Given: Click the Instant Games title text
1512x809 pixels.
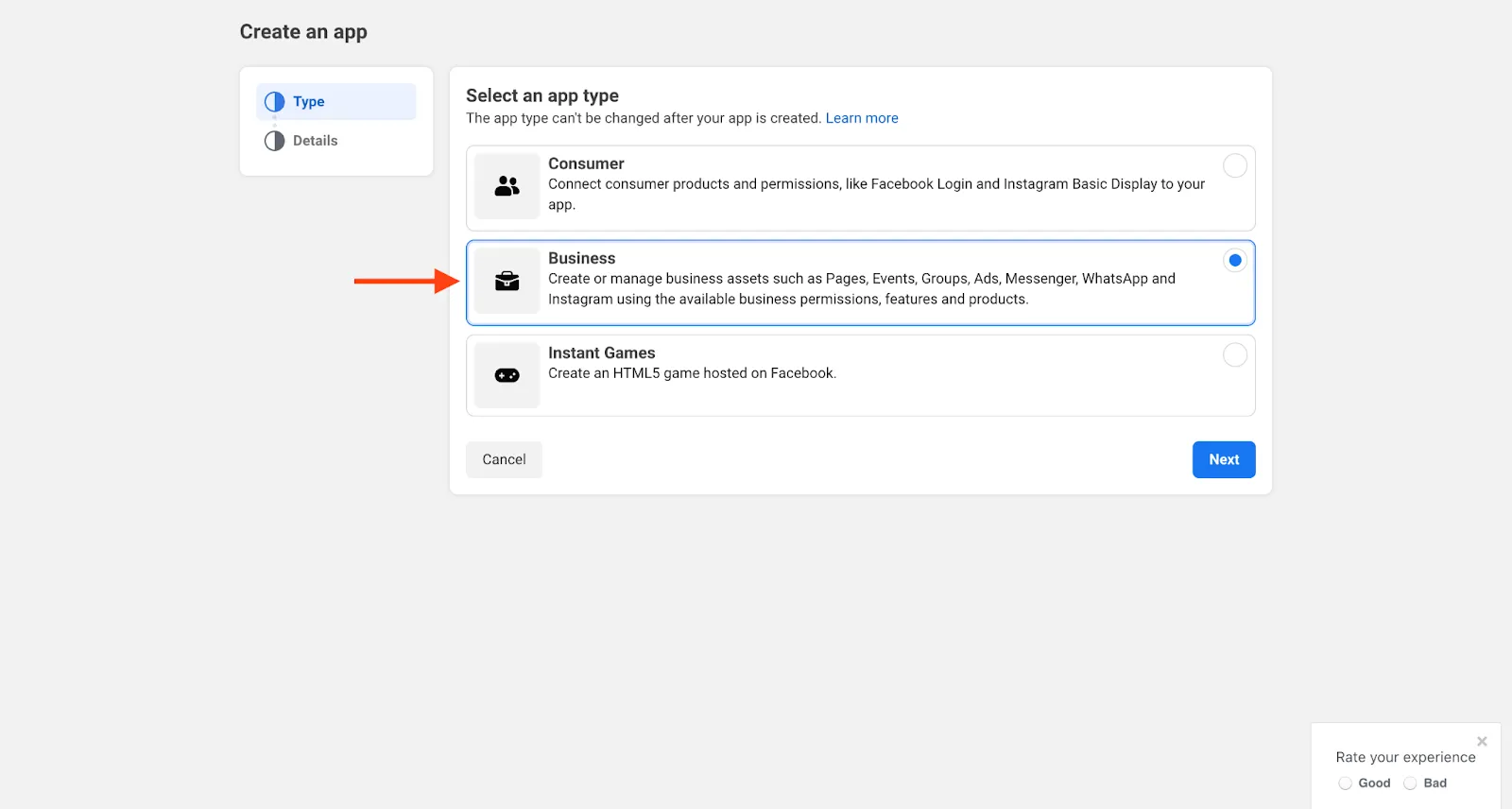Looking at the screenshot, I should [601, 353].
